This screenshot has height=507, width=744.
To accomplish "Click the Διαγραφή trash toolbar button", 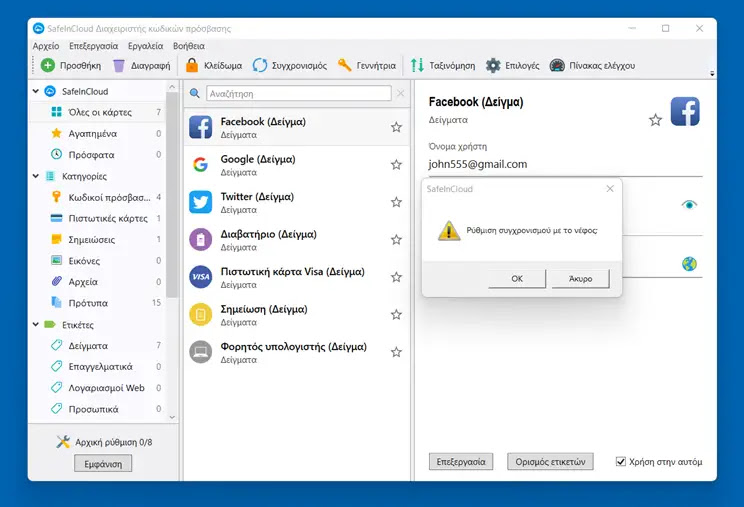I will click(141, 65).
